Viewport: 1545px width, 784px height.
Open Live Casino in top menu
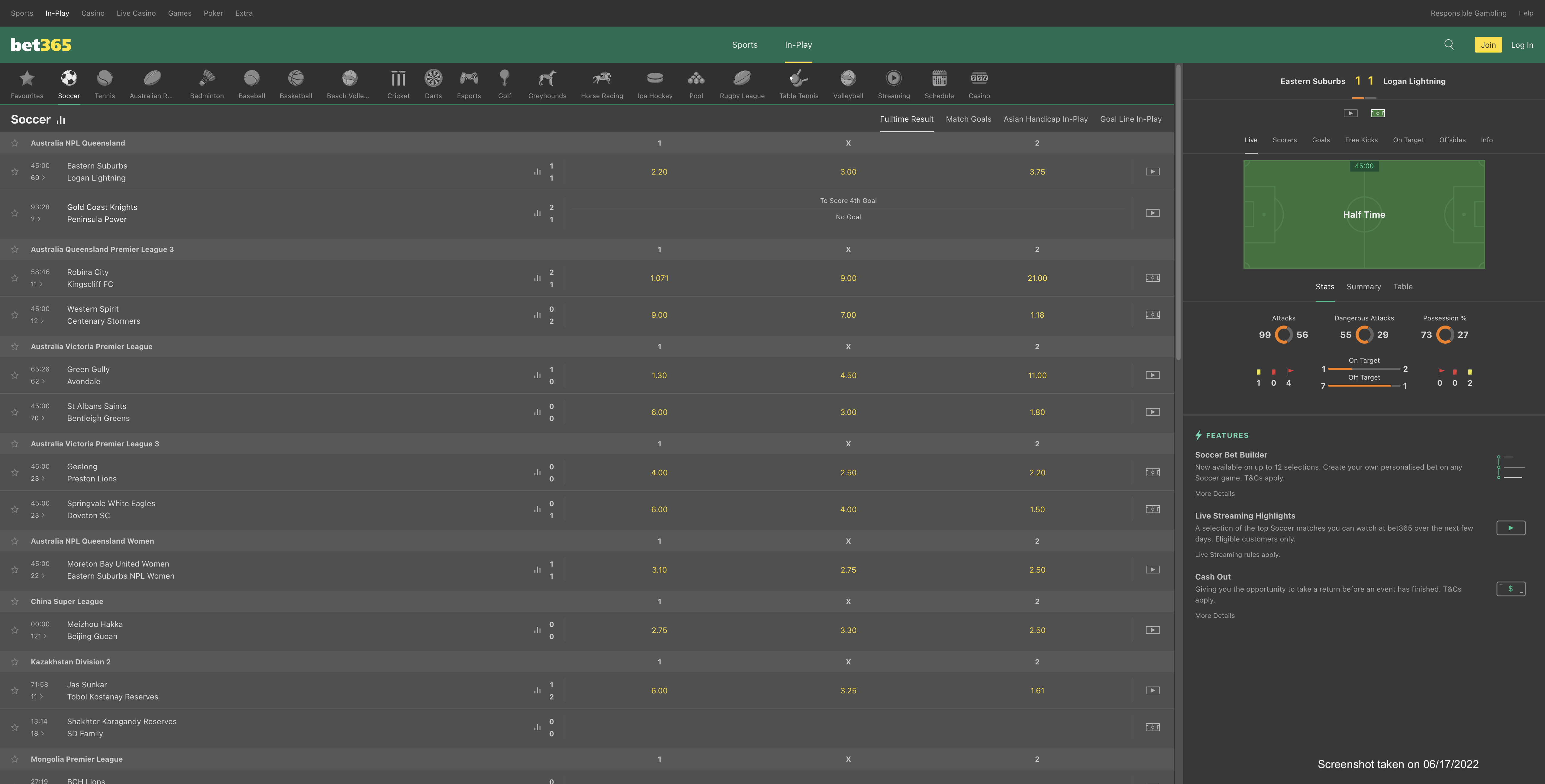pyautogui.click(x=136, y=13)
